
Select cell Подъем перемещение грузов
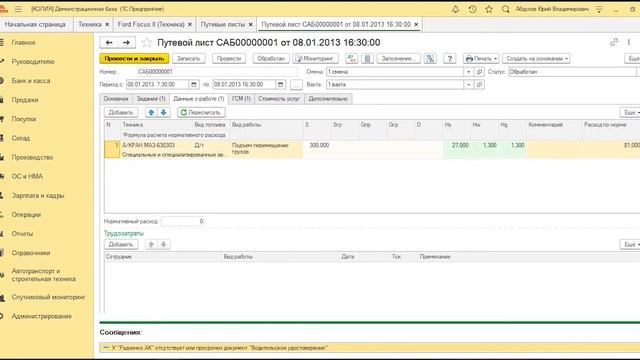coord(266,149)
